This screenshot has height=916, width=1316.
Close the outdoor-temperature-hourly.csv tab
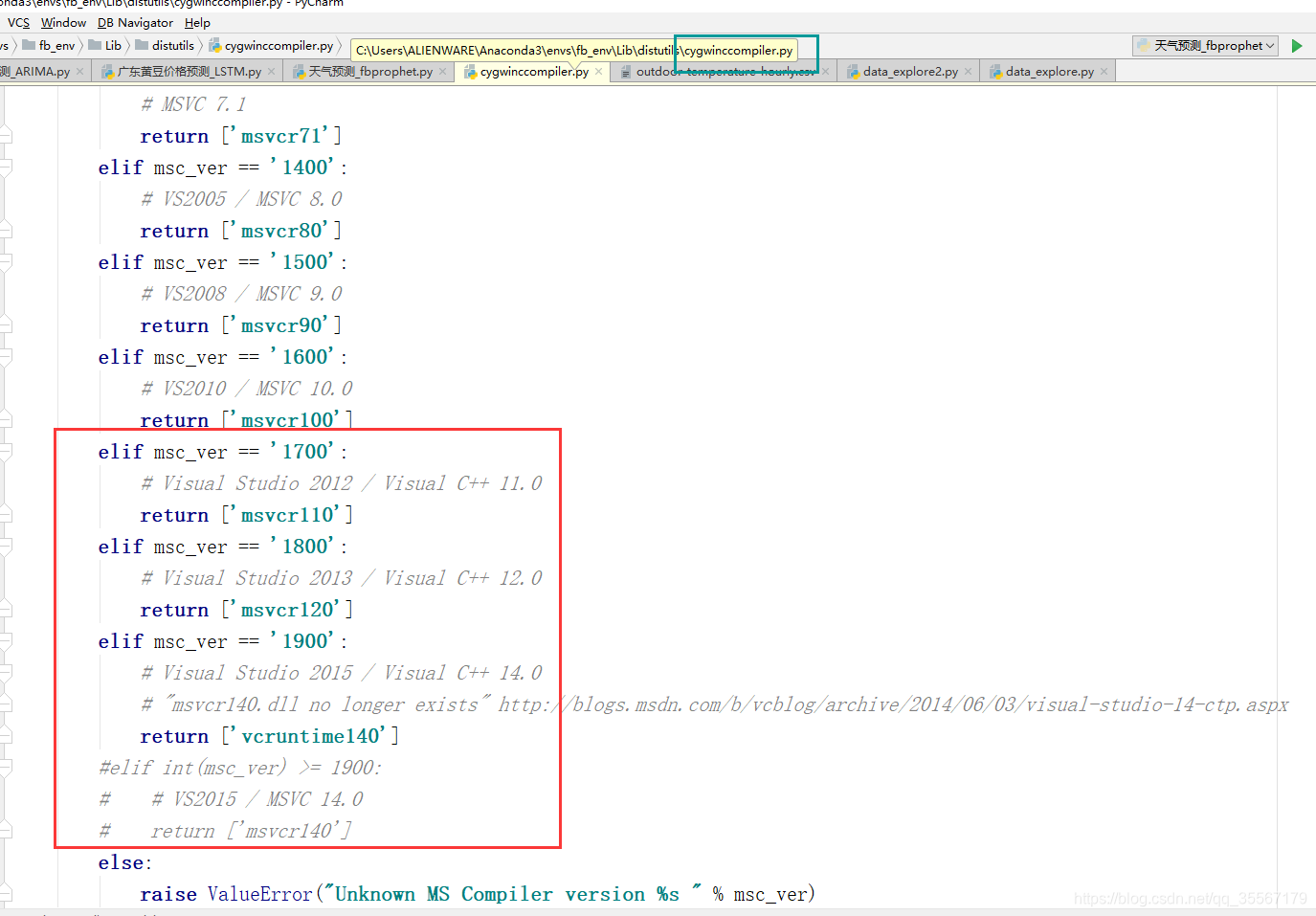(826, 72)
